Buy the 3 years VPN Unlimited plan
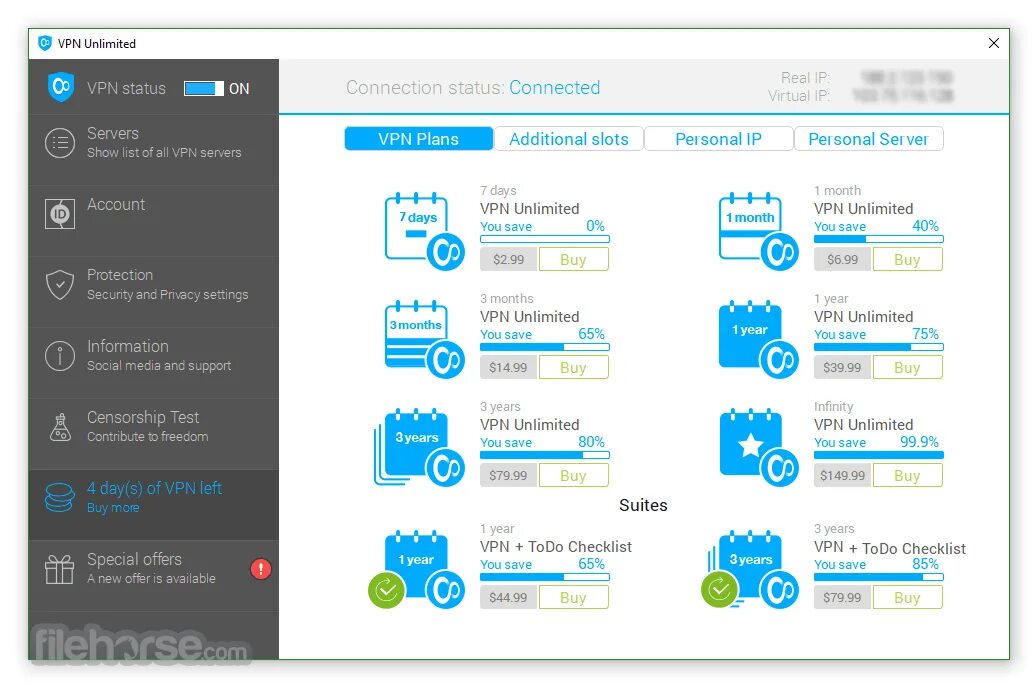 (x=574, y=475)
